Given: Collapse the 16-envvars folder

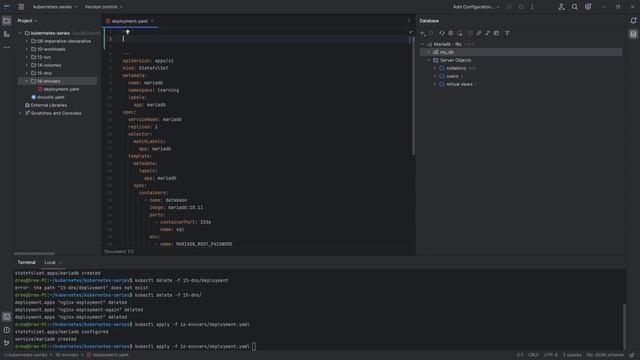Looking at the screenshot, I should 27,81.
